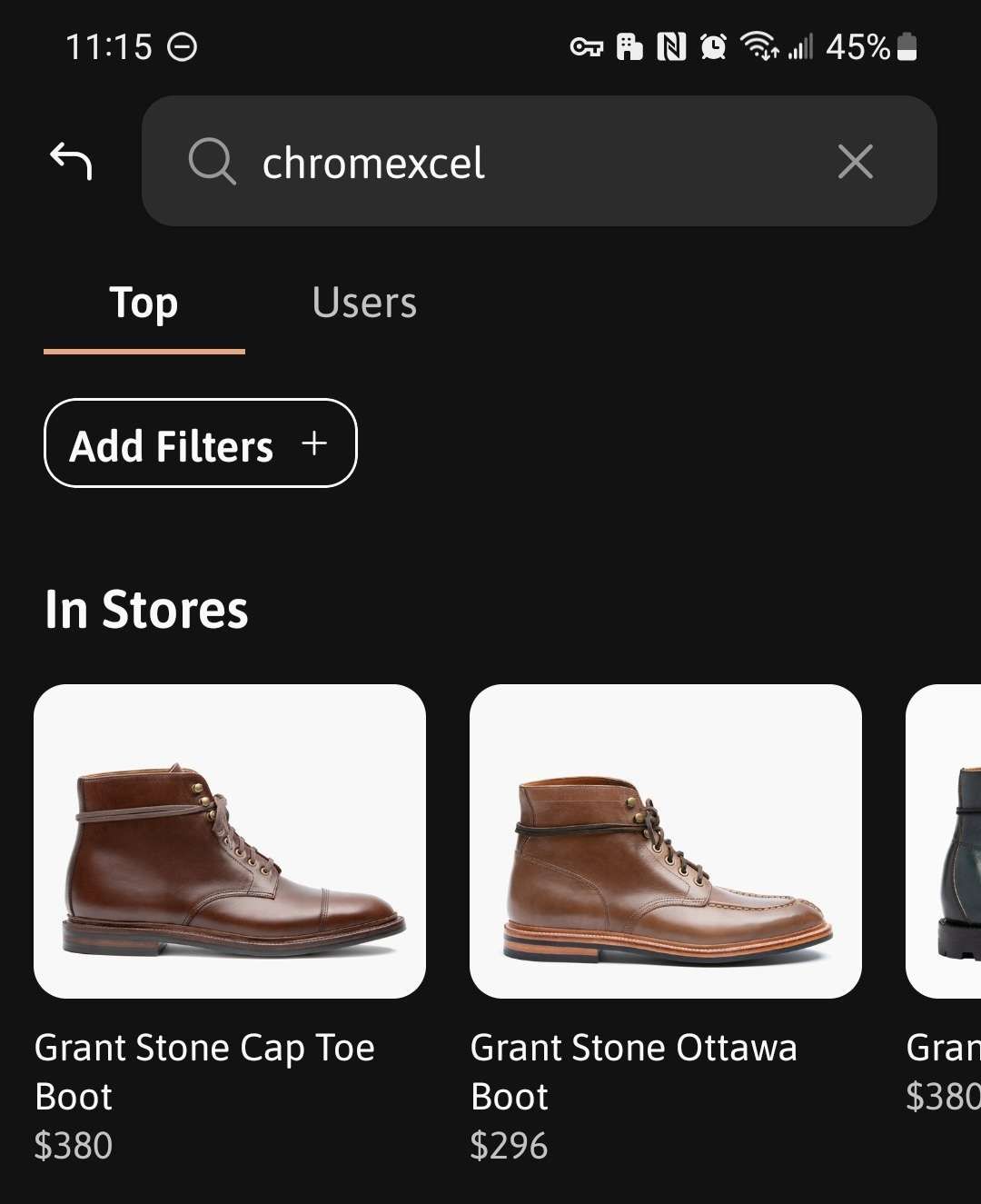
Task: Tap the $296 Ottawa Boot price
Action: [x=510, y=1146]
